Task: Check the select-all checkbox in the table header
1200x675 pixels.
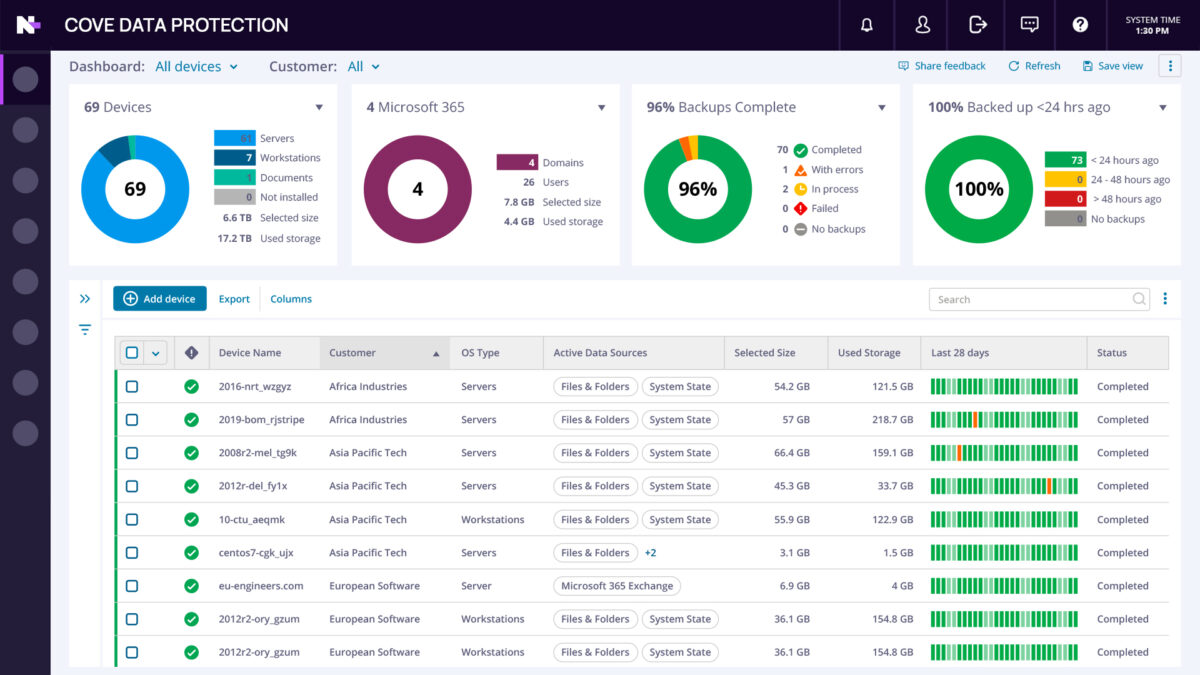Action: tap(131, 352)
